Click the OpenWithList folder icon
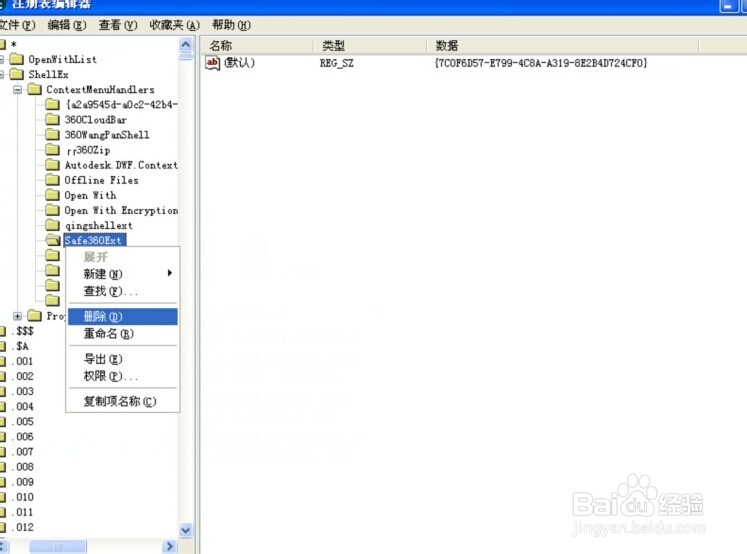Screen dimensions: 747x554 [x=17, y=59]
